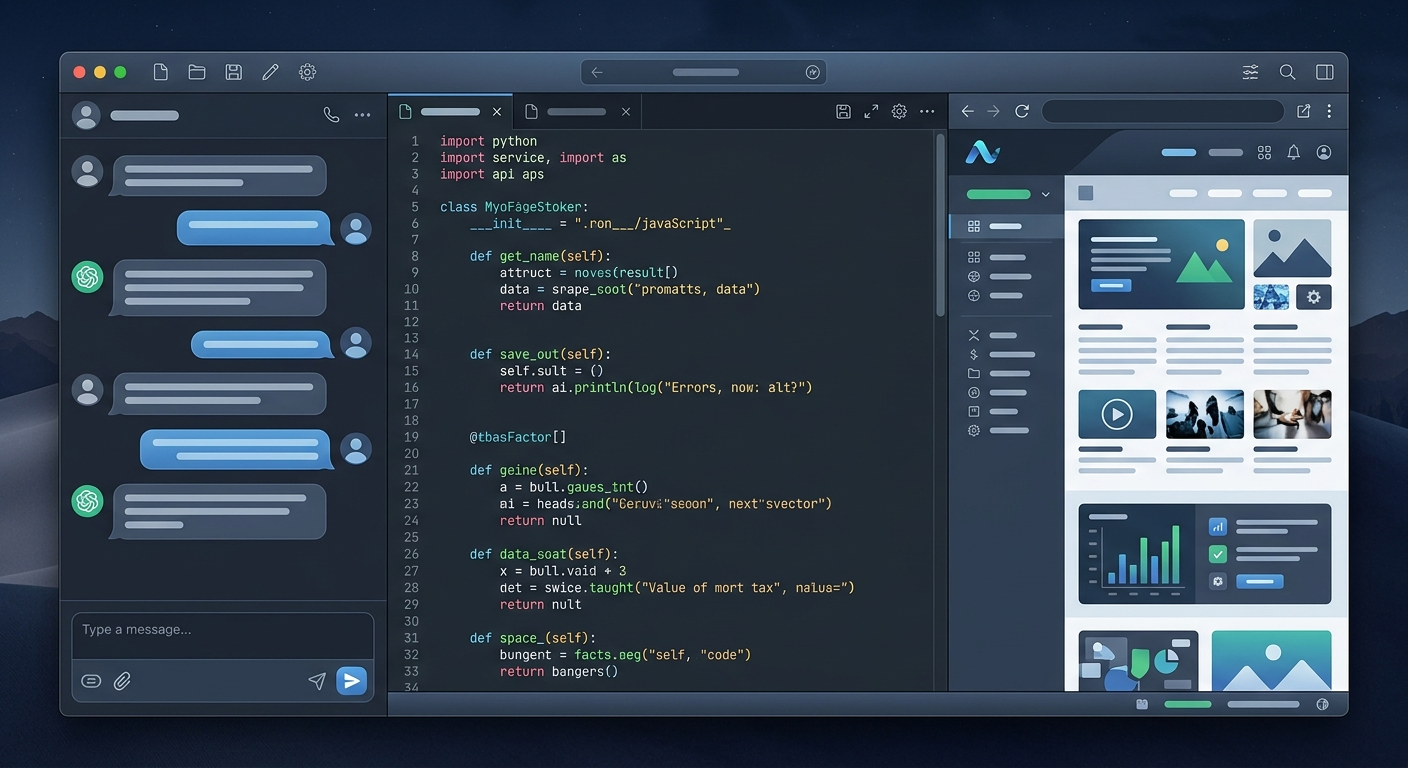Open the page in external window icon

(1303, 112)
